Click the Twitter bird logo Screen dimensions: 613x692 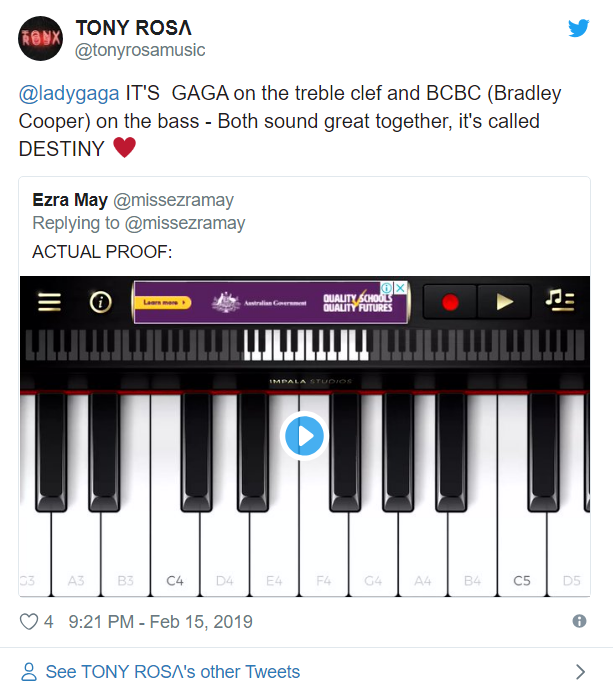[578, 28]
